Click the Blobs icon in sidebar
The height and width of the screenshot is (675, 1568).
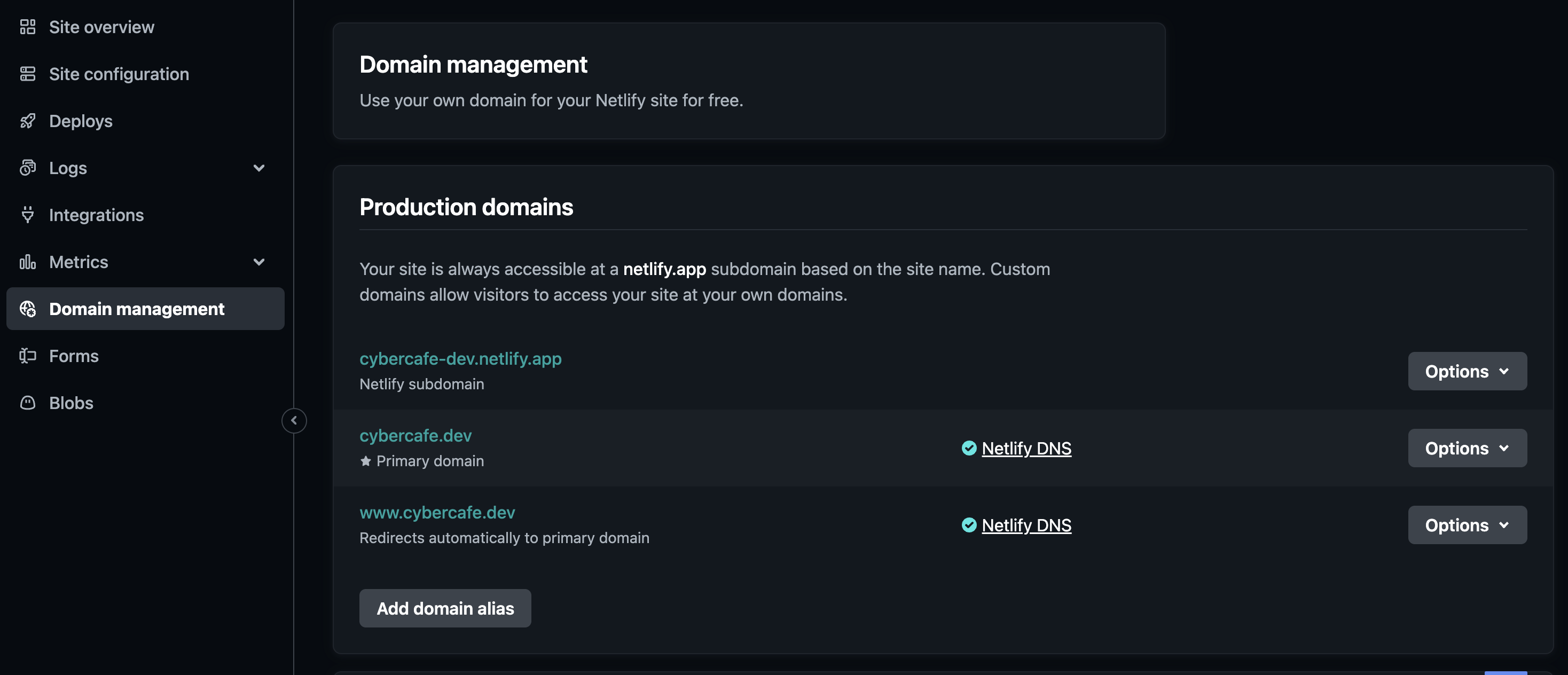click(27, 402)
